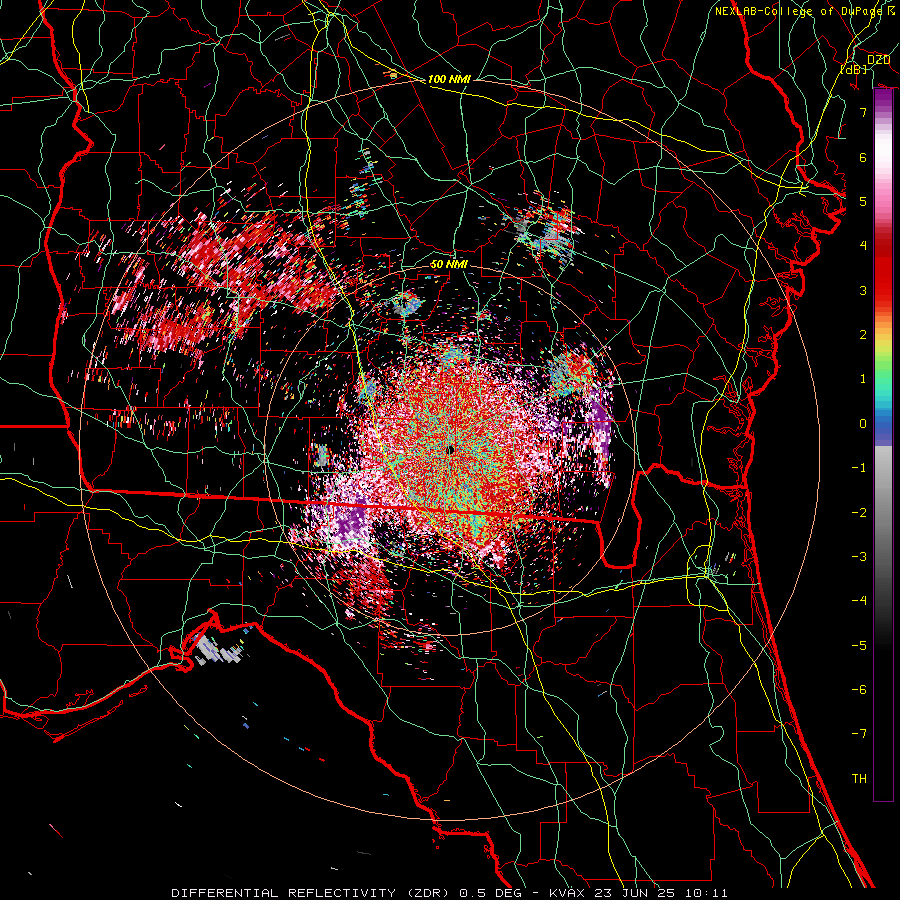Click the "50 NMI" range ring label
Viewport: 900px width, 900px height.
[x=449, y=265]
